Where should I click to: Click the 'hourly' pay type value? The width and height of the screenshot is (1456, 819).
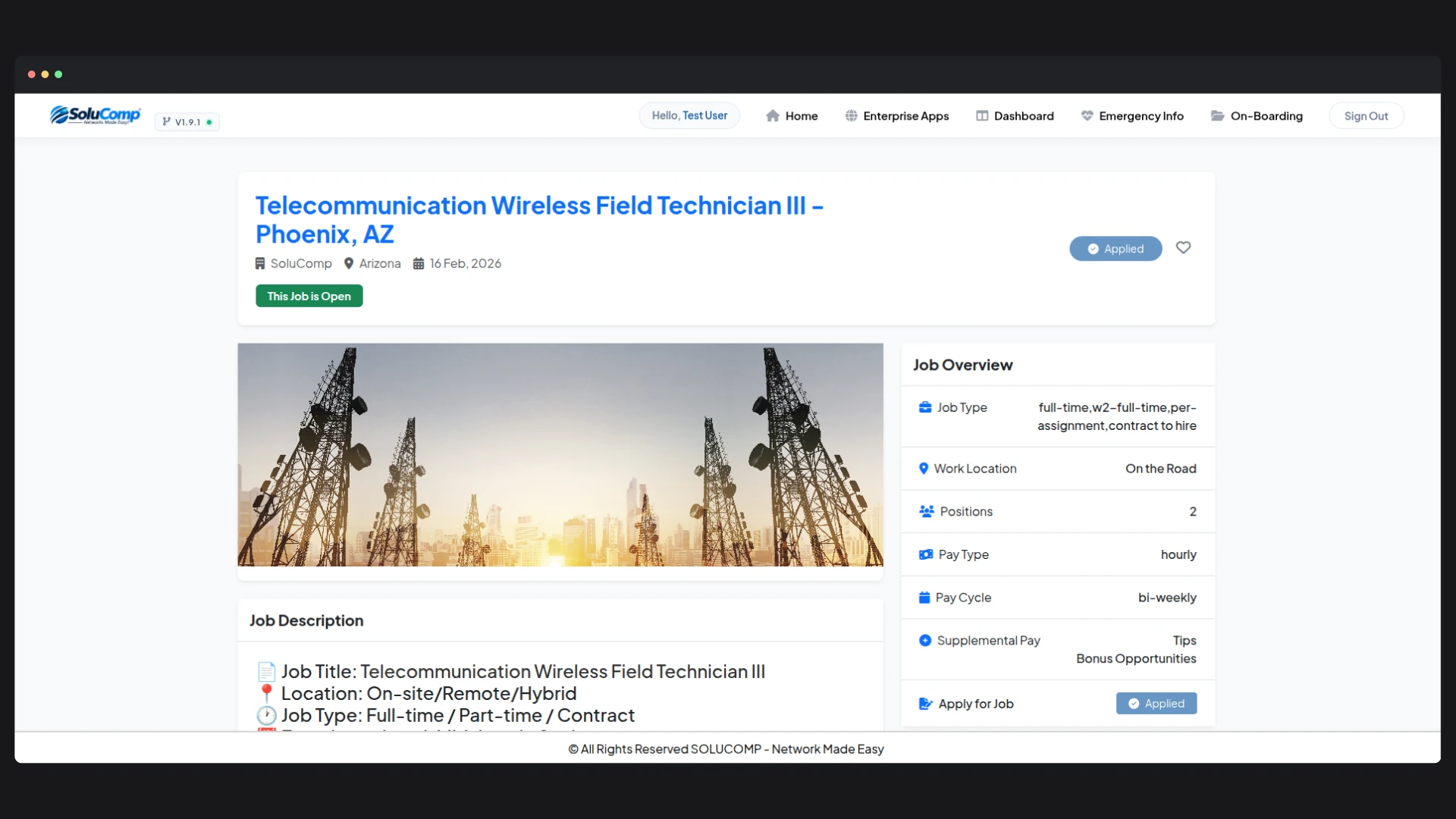tap(1178, 555)
